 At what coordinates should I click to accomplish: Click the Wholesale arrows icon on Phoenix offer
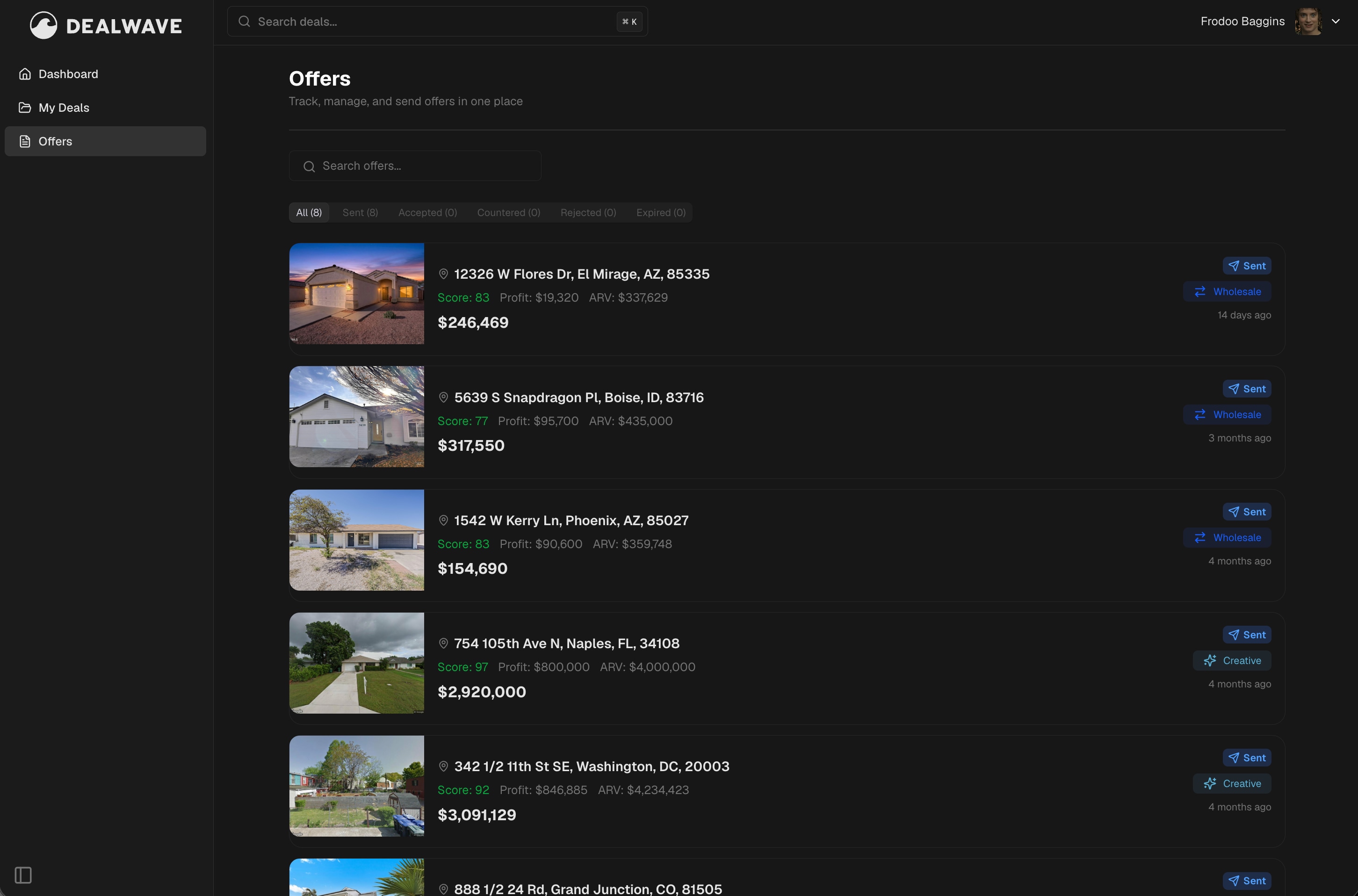[1200, 538]
